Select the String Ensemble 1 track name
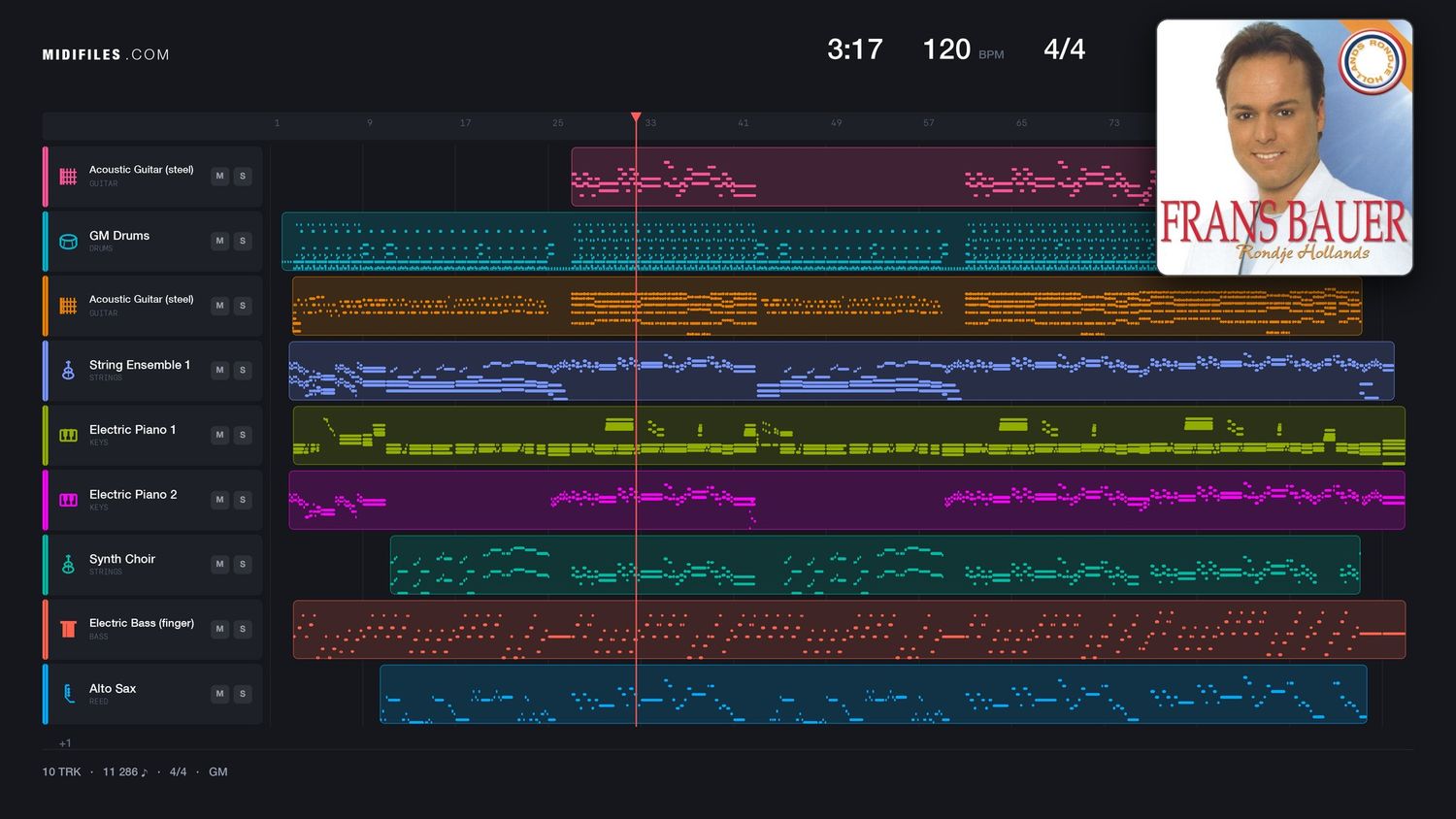The height and width of the screenshot is (819, 1456). (x=140, y=365)
